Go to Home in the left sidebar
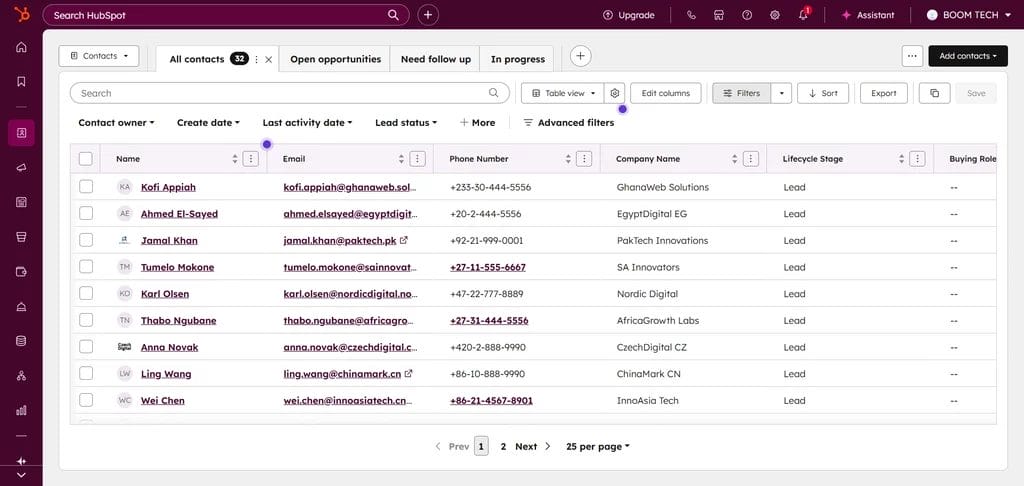This screenshot has width=1024, height=486. tap(21, 47)
